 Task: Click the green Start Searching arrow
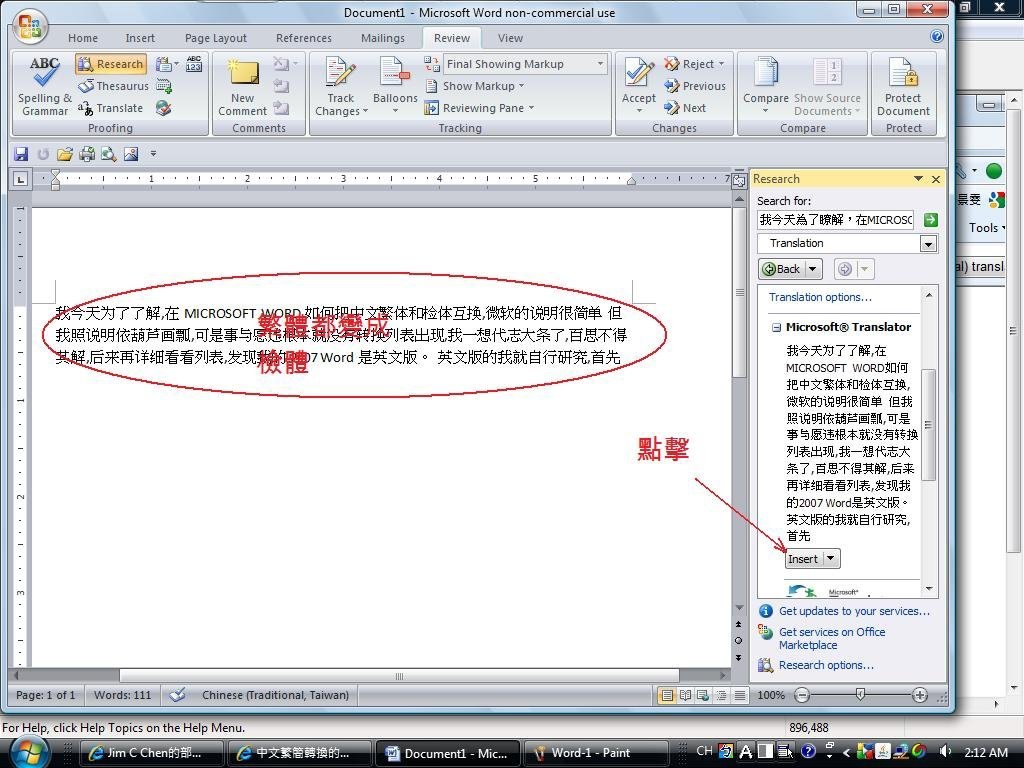931,220
